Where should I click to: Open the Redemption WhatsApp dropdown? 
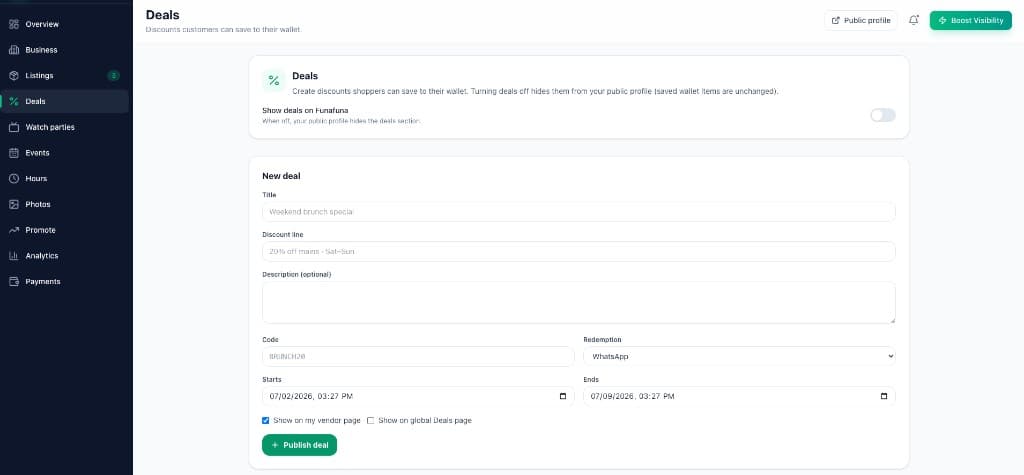(739, 356)
